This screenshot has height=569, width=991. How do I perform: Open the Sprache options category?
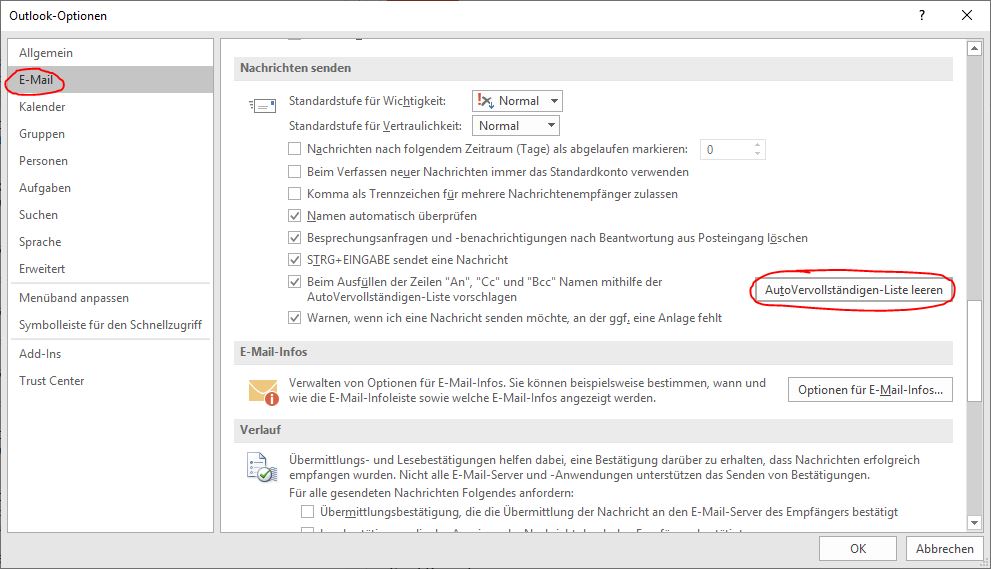point(111,242)
